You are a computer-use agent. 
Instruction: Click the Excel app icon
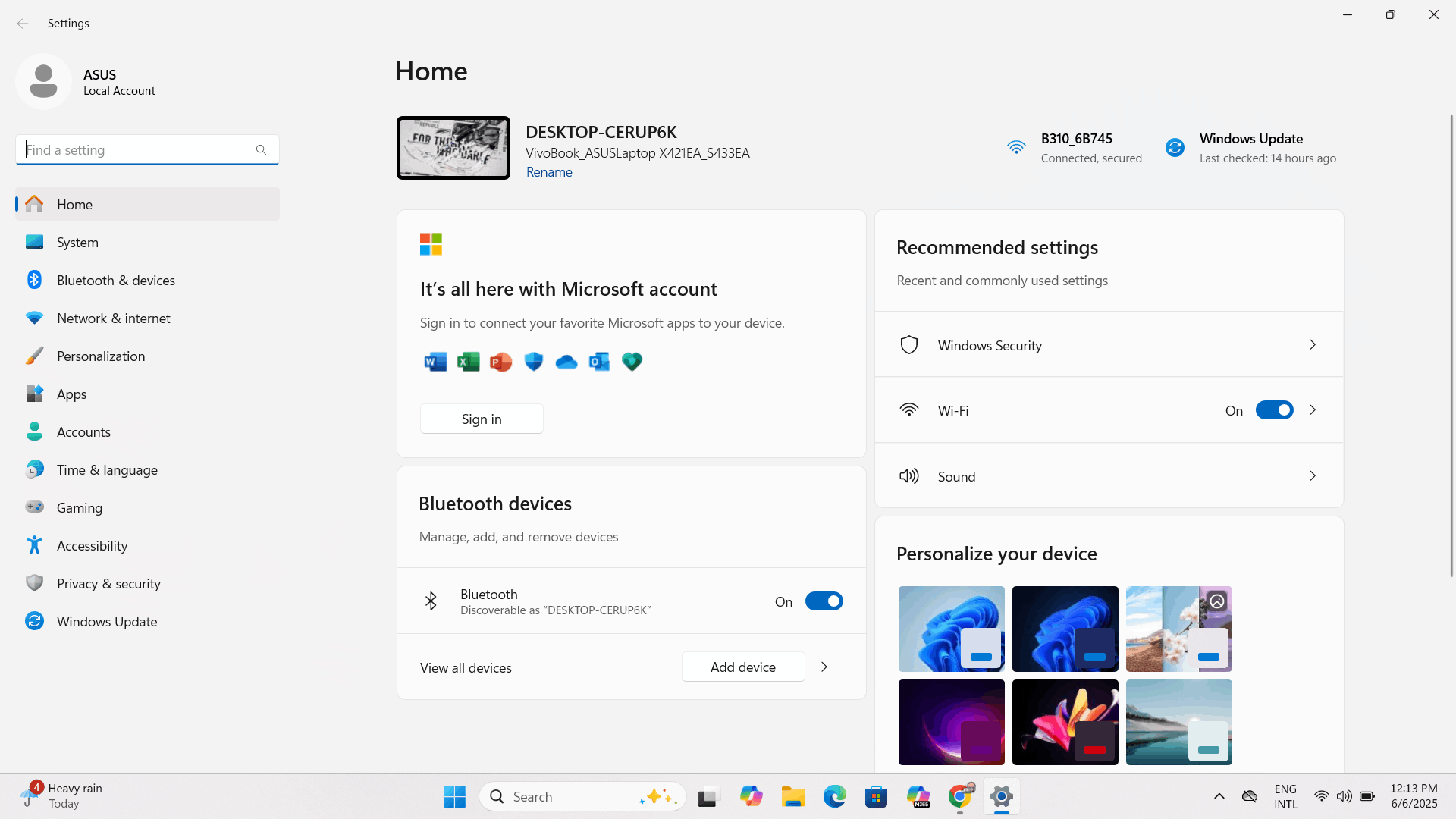click(468, 362)
